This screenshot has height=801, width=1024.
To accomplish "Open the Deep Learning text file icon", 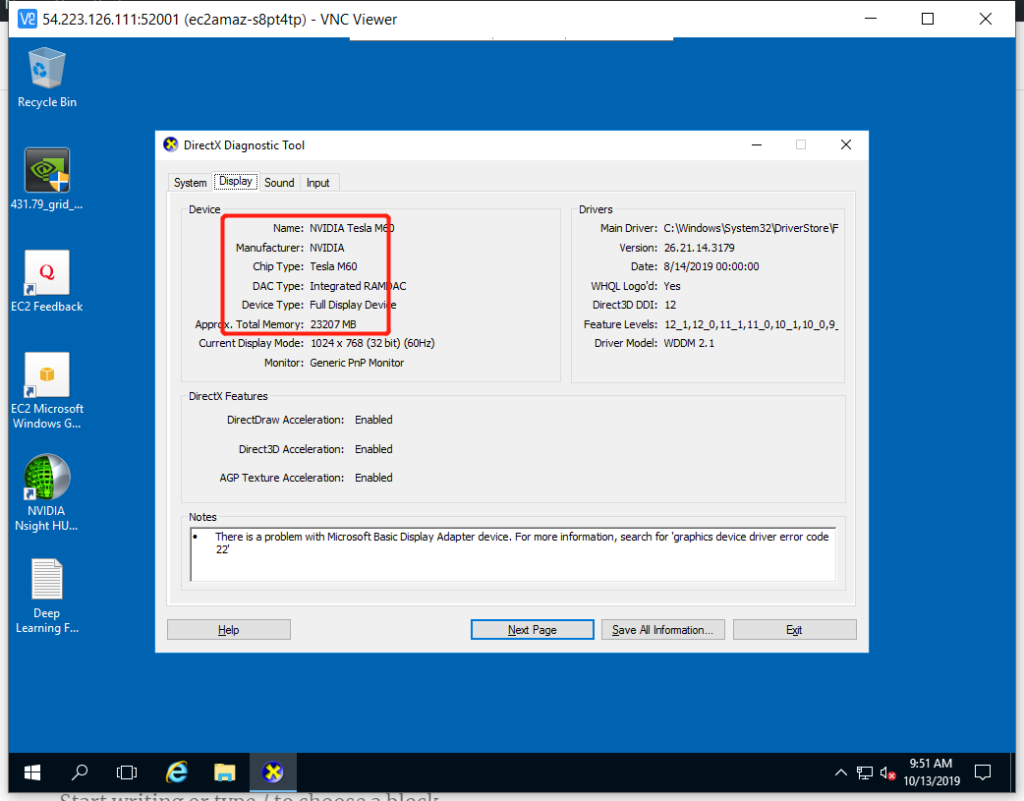I will point(47,582).
